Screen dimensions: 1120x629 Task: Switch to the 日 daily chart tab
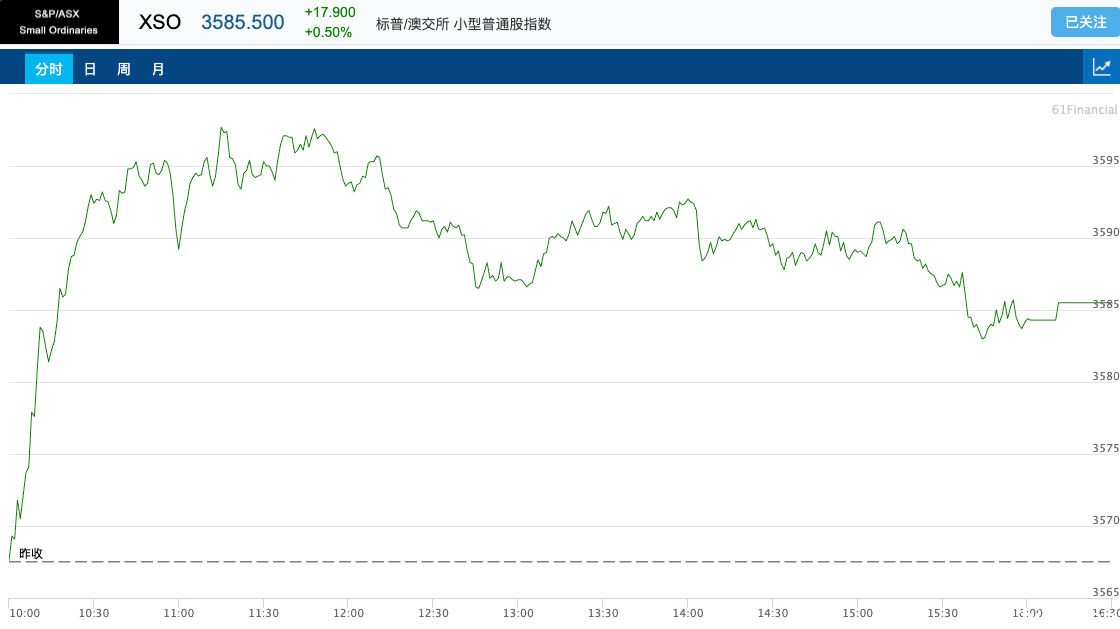click(90, 69)
